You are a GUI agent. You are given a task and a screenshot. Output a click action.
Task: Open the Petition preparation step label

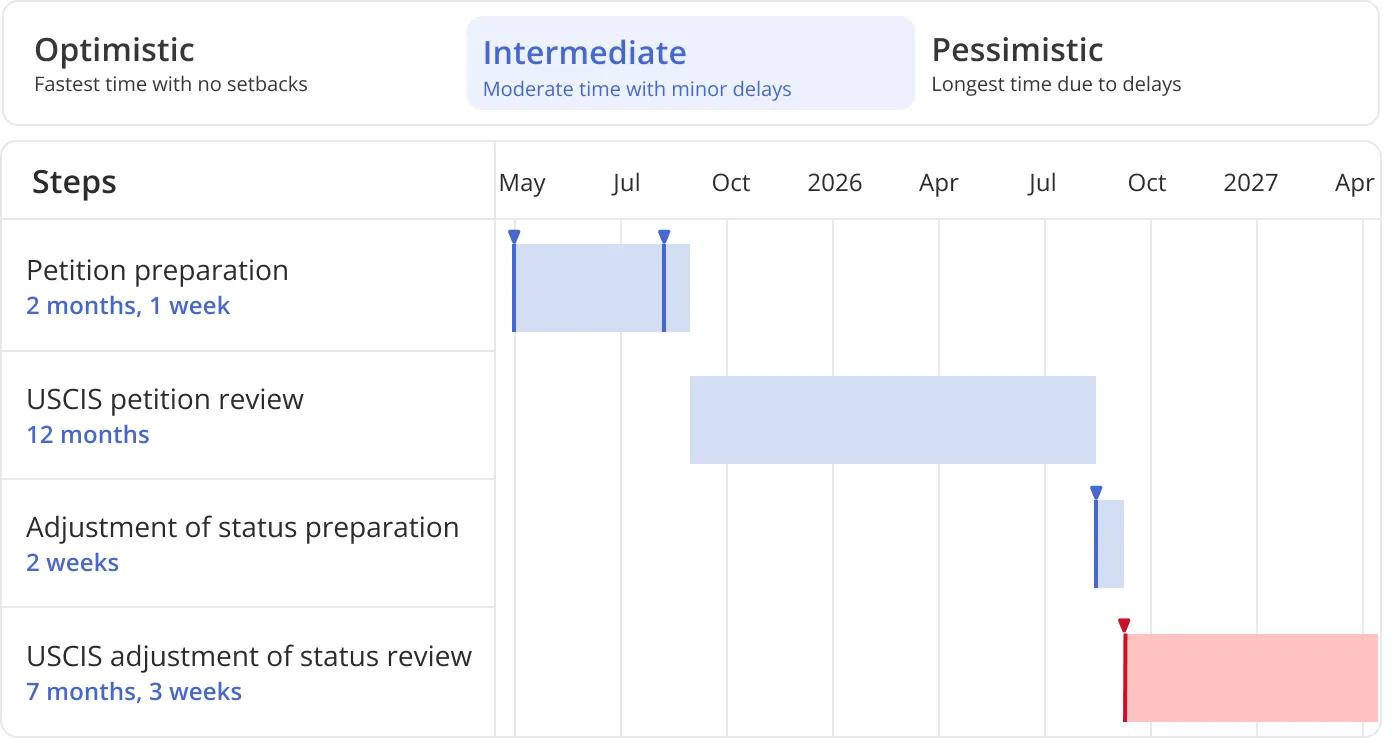(157, 271)
